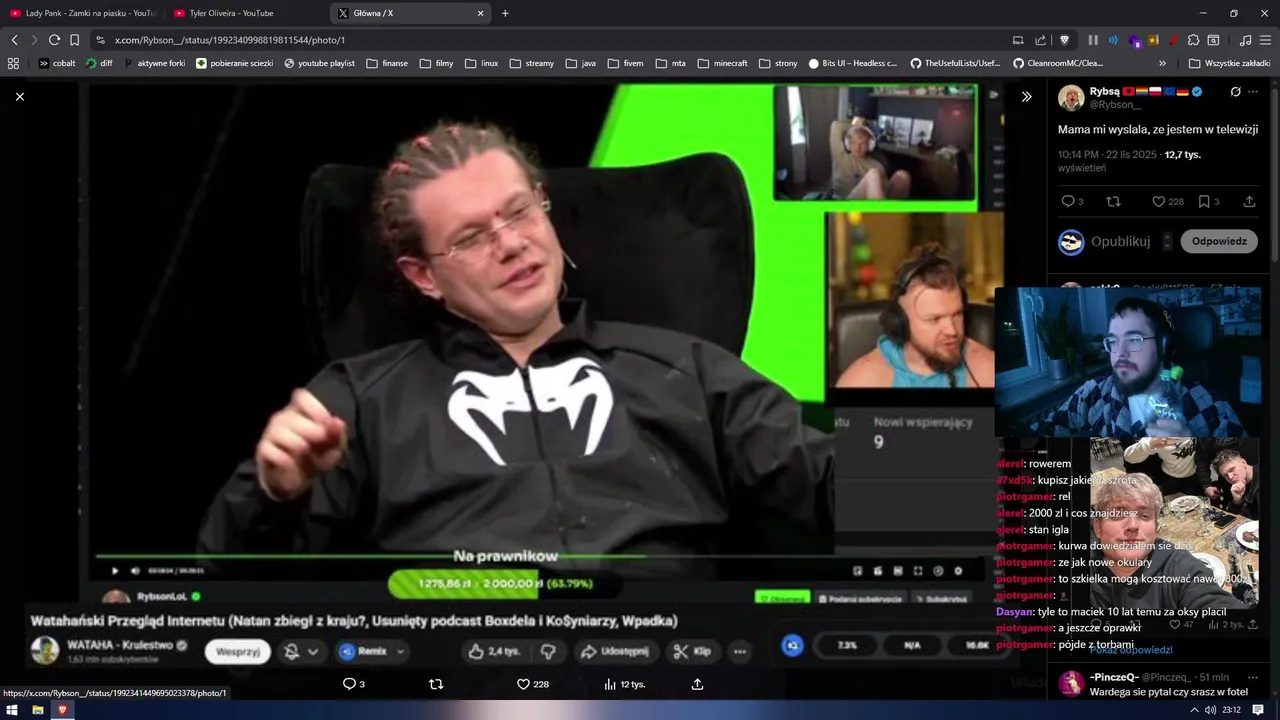Open the cobalt bookmark

point(57,63)
